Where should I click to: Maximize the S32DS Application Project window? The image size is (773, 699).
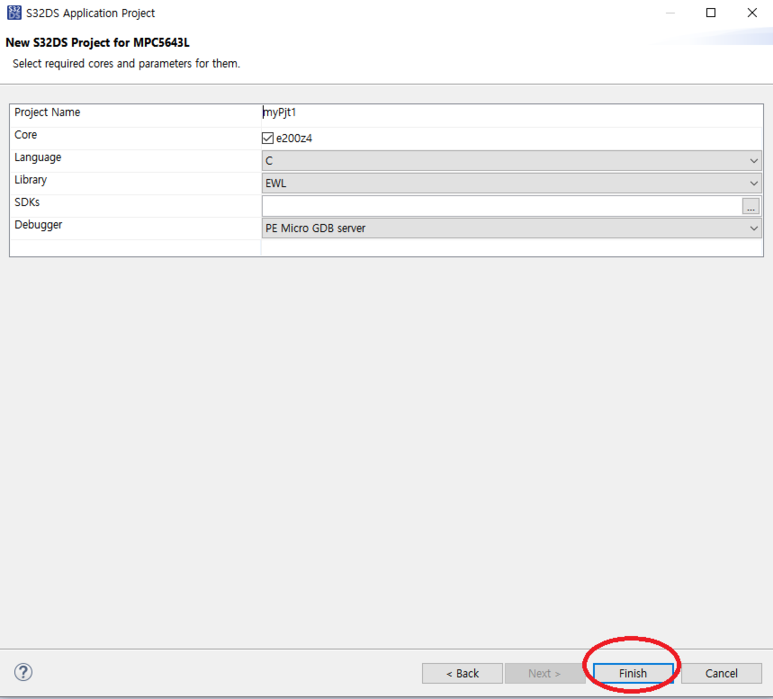click(x=711, y=13)
